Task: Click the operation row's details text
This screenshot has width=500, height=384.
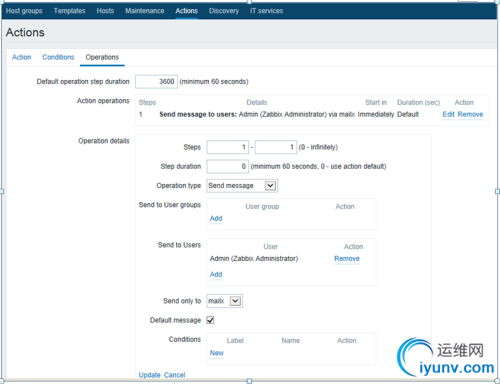Action: [257, 114]
